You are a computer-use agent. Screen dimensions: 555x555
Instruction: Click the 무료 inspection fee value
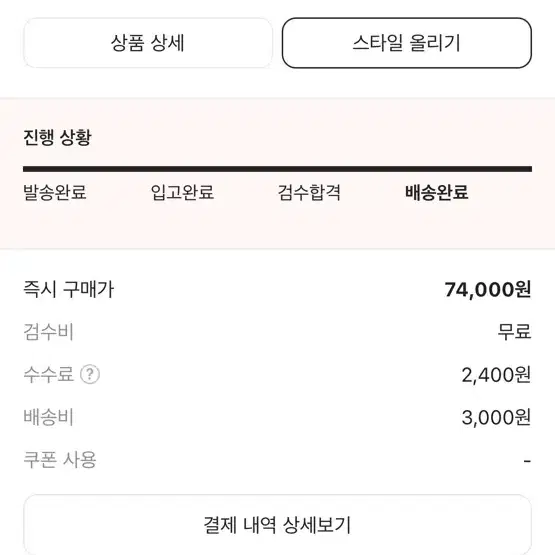coord(514,332)
